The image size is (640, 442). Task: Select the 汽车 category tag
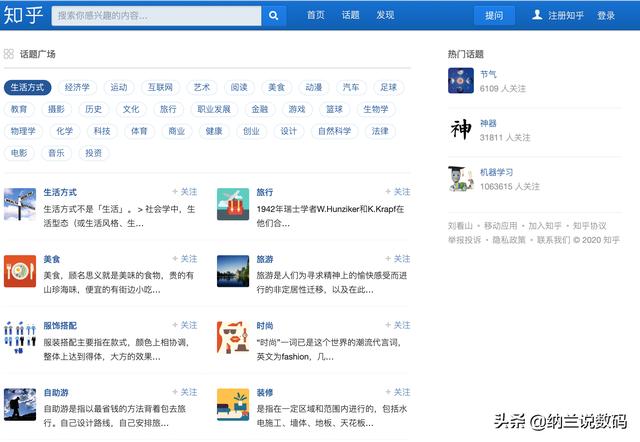click(351, 87)
